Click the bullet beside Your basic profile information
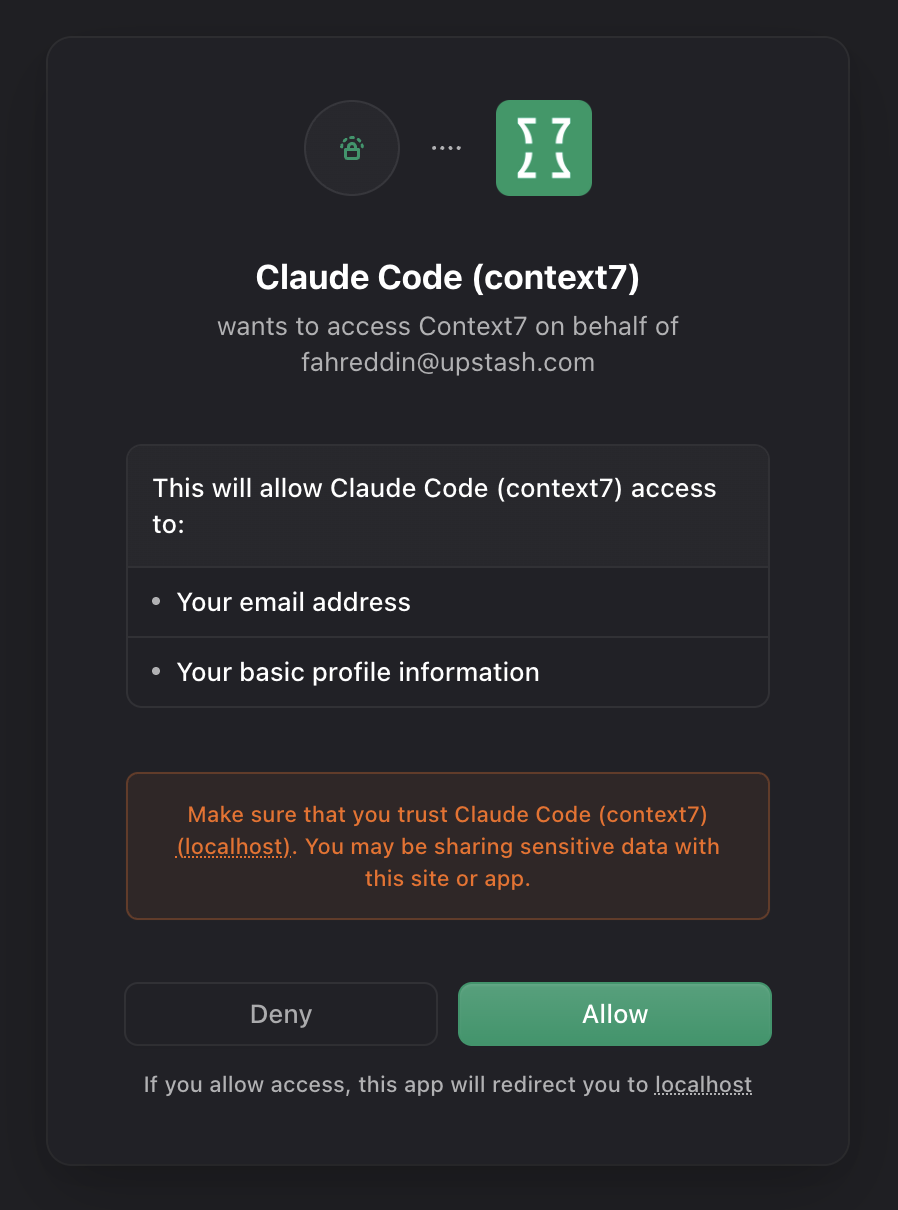The width and height of the screenshot is (898, 1210). point(156,672)
